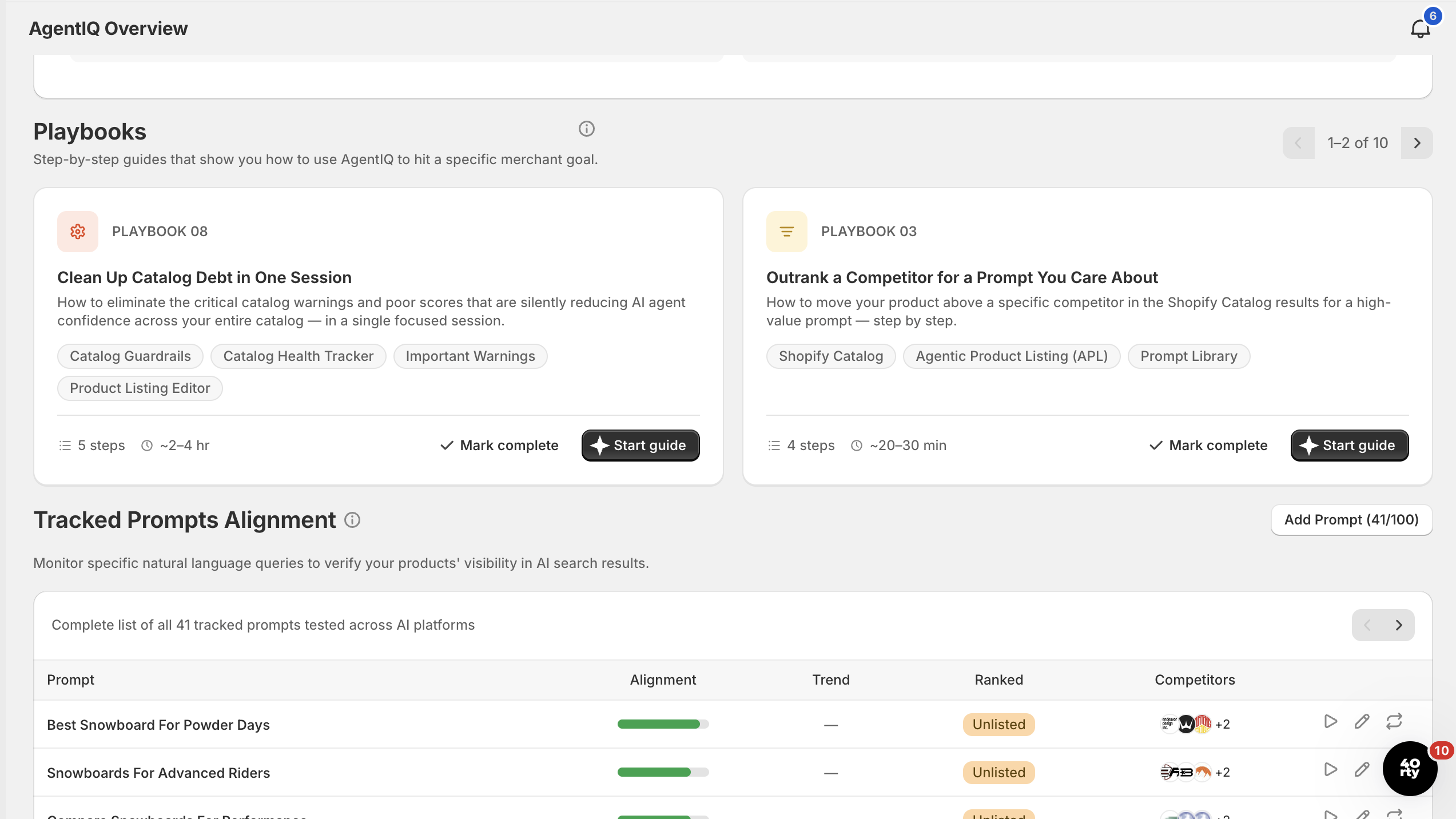Go to next tracked prompts page
Screen dimensions: 1456x819
[1399, 625]
